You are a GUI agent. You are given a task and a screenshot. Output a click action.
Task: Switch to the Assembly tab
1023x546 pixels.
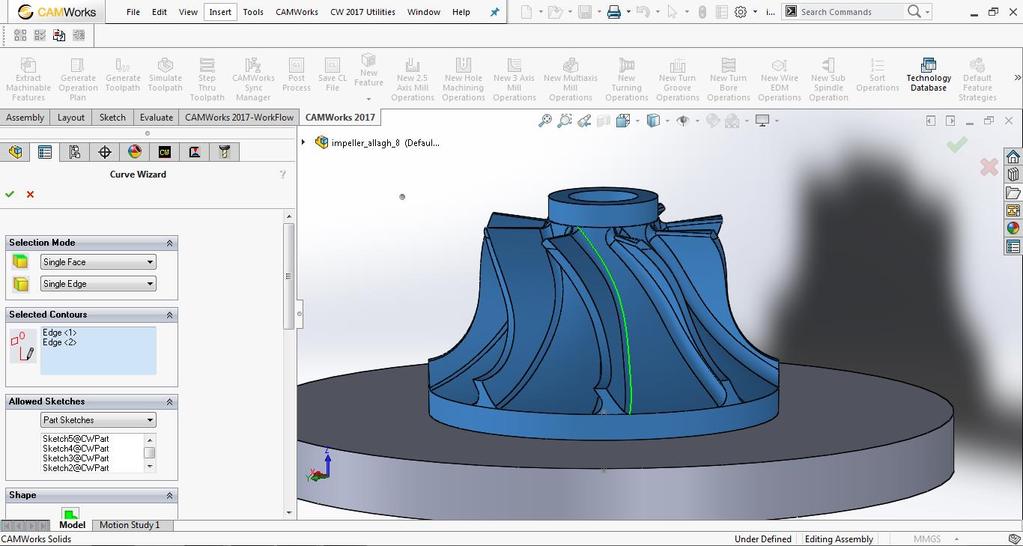point(25,117)
